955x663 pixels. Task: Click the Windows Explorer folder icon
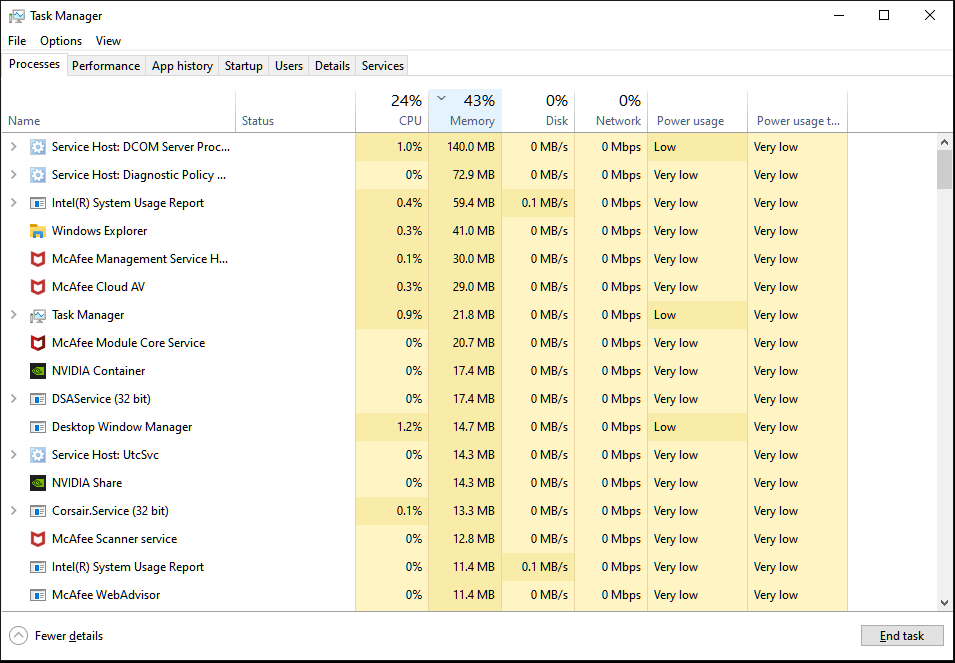coord(38,231)
